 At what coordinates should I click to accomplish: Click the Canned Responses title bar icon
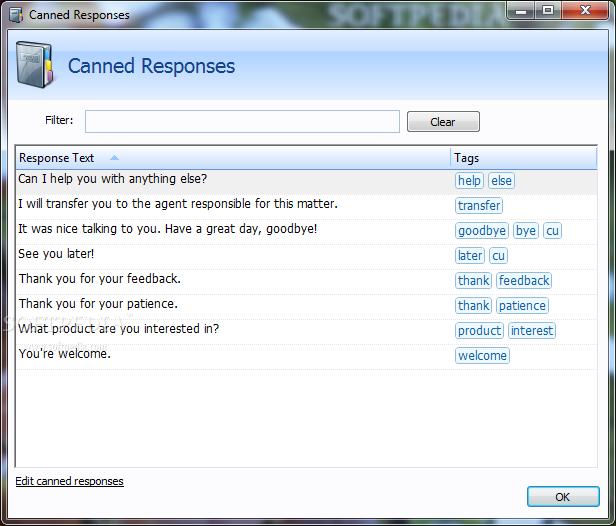16,15
